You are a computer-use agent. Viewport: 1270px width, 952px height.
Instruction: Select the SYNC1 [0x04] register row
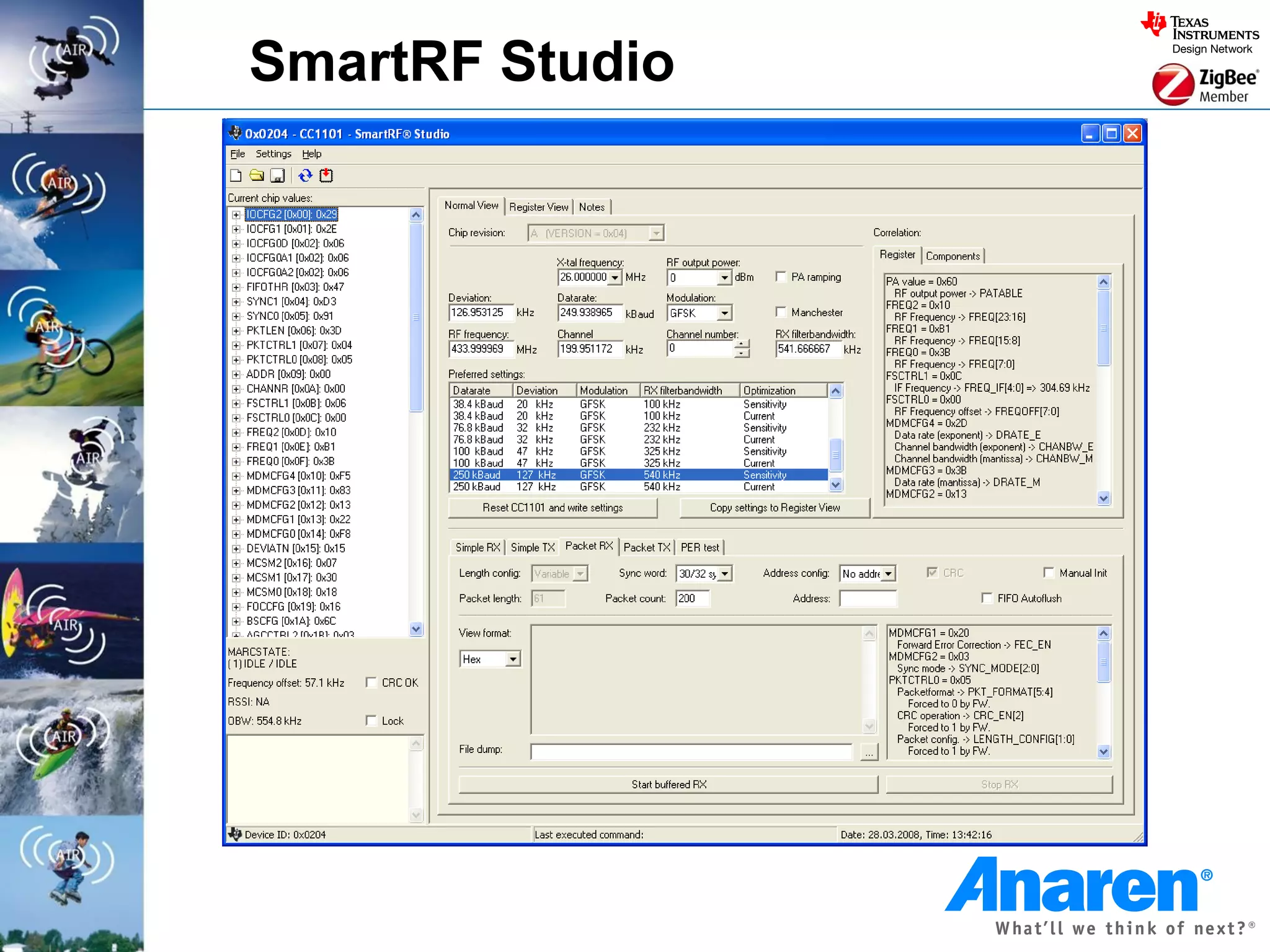[x=291, y=302]
